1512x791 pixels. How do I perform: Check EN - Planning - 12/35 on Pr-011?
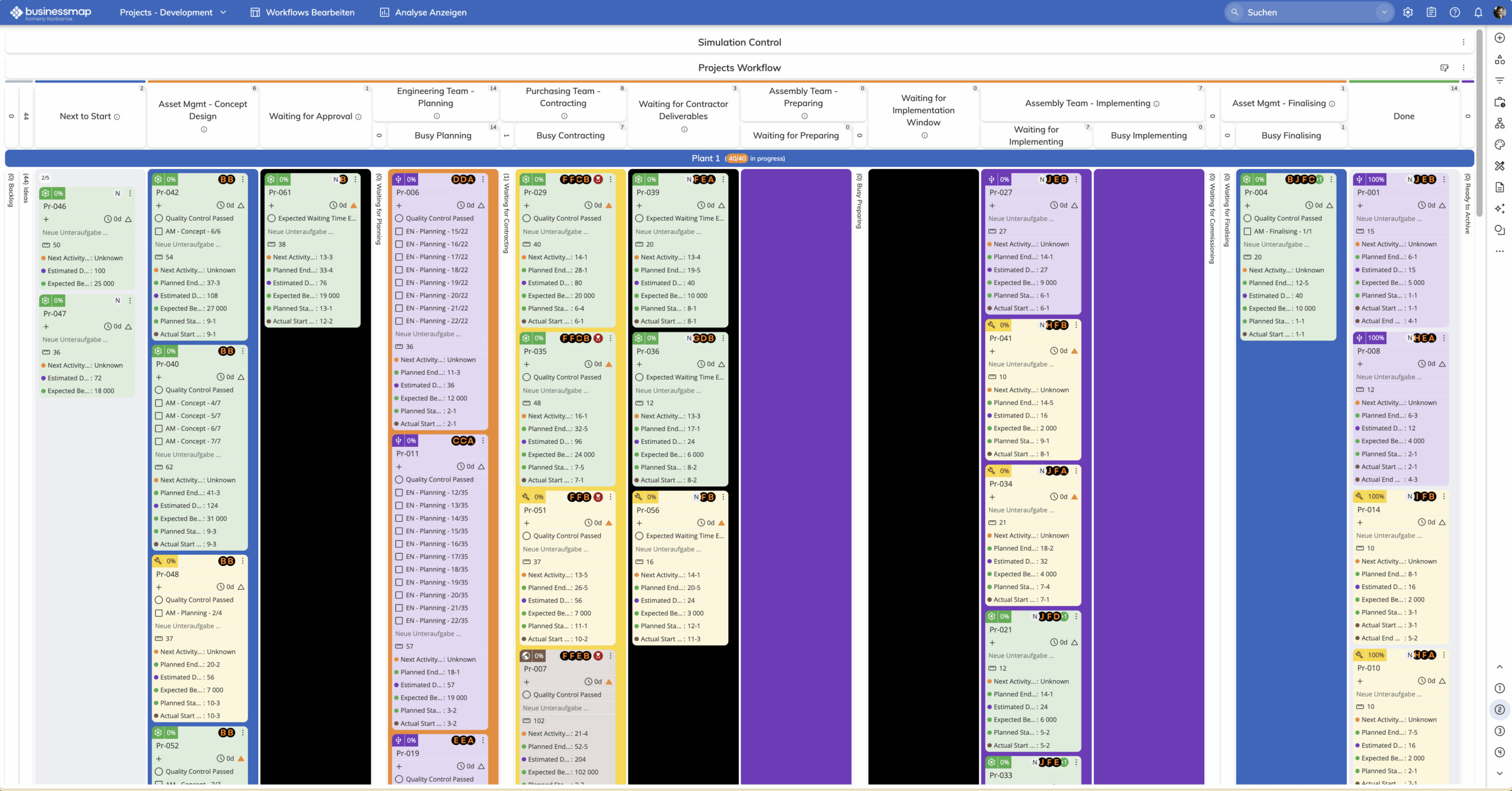point(399,493)
